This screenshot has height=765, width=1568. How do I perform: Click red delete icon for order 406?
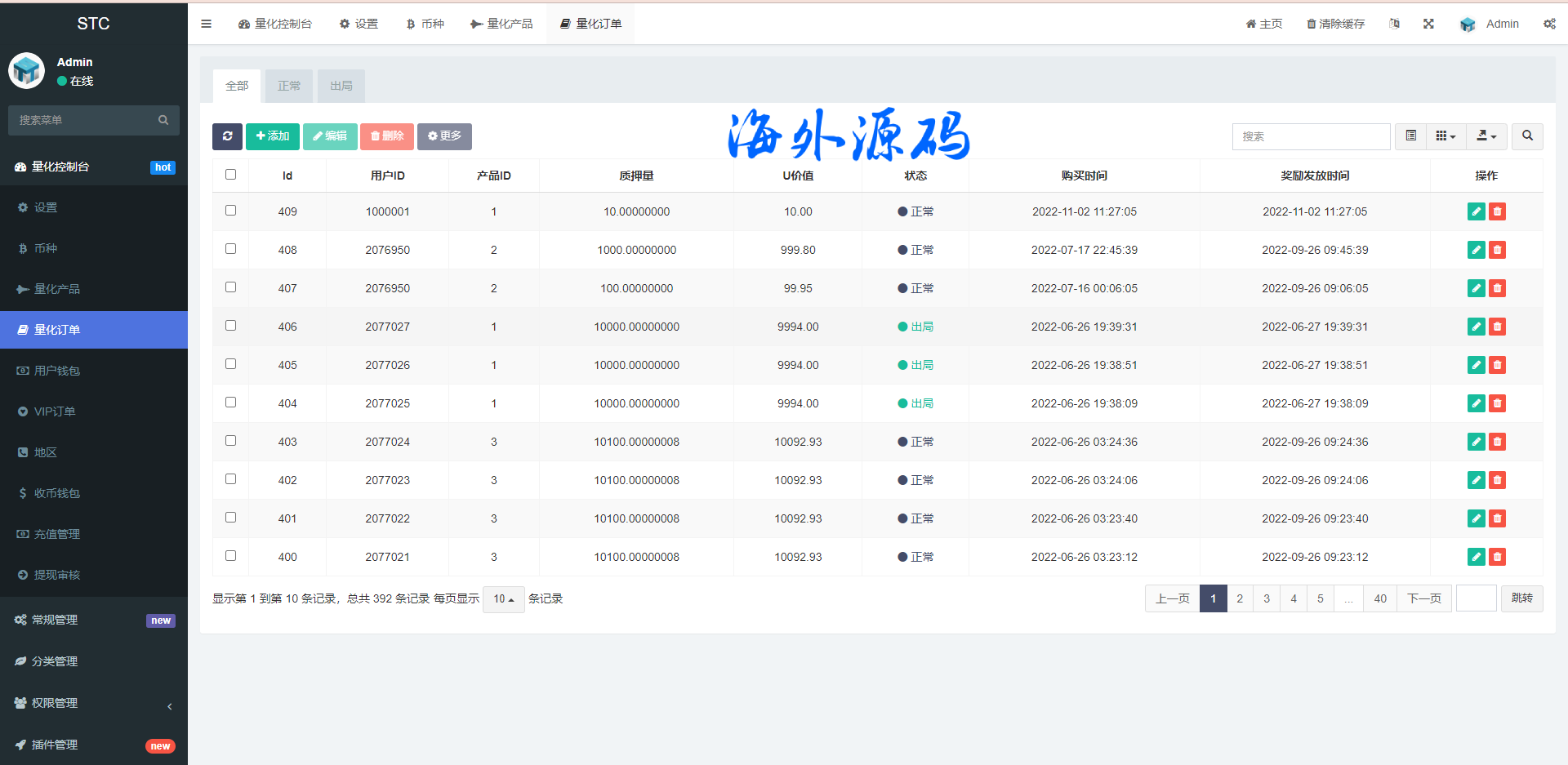(x=1497, y=327)
